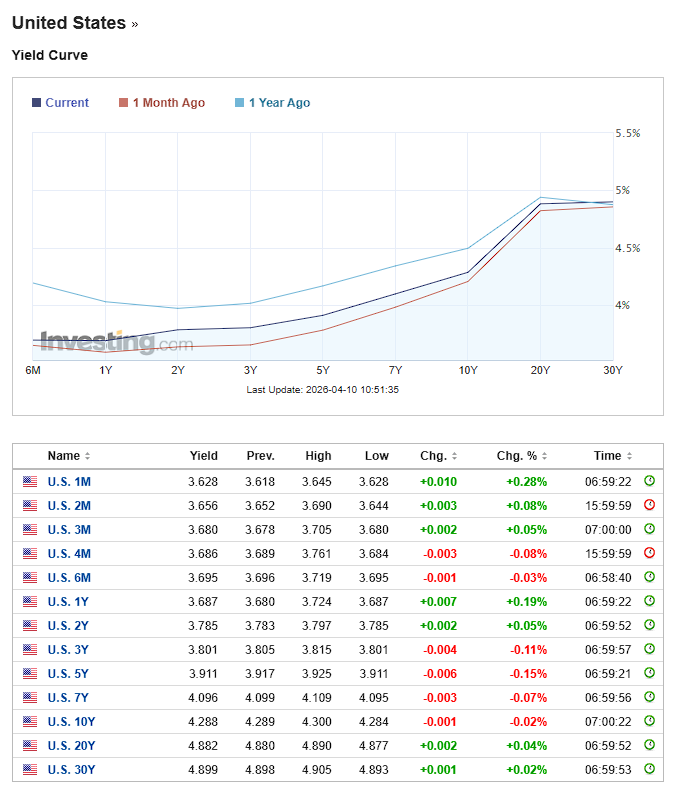This screenshot has width=674, height=807.
Task: Click the flag icon next to U.S. 20Y
Action: coord(30,746)
